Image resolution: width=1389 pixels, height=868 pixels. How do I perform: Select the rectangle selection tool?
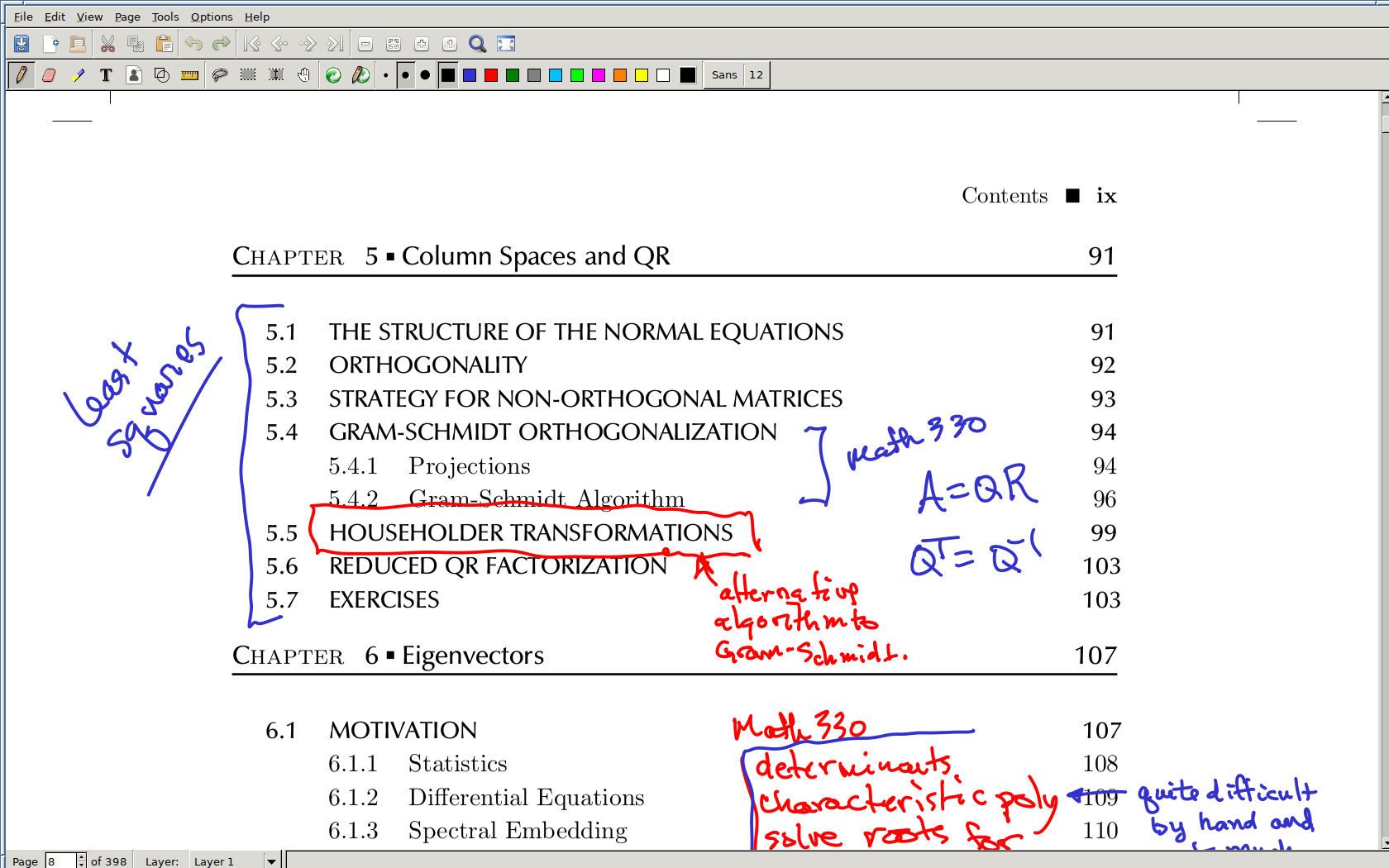coord(248,75)
